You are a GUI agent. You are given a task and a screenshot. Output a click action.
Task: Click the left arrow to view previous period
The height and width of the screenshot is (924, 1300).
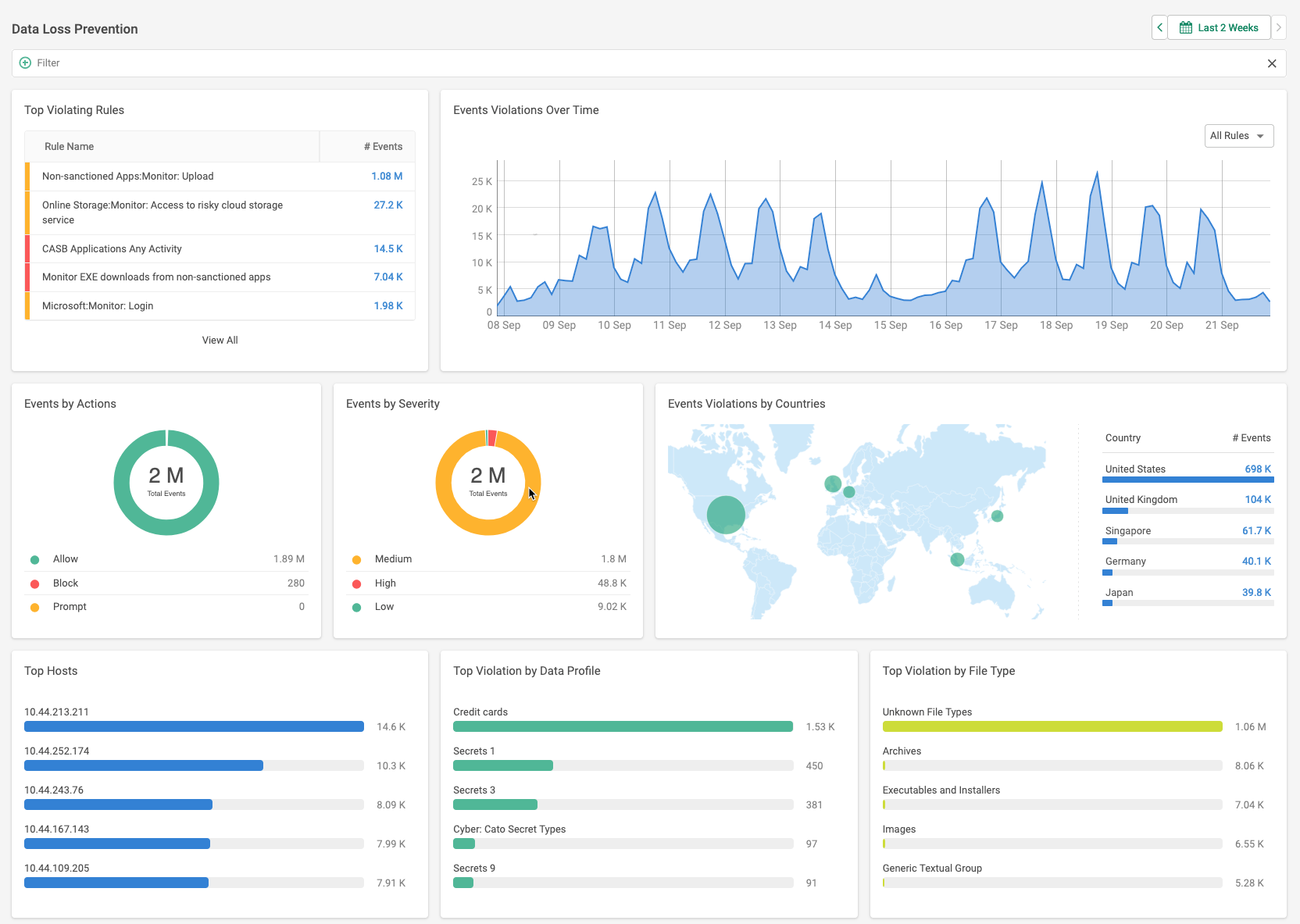(1159, 27)
